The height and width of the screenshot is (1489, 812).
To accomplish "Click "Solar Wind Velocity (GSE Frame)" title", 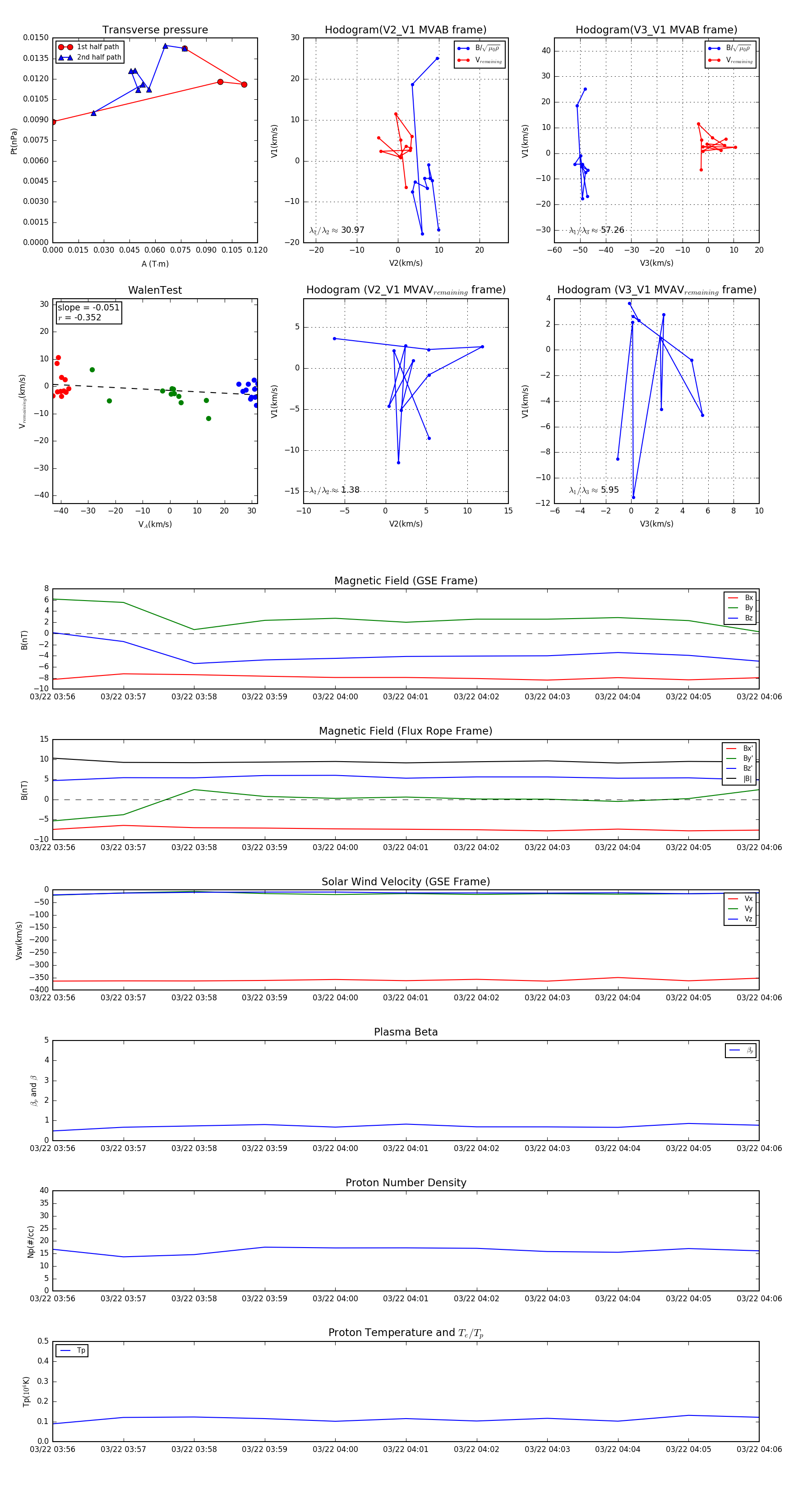I will pos(406,882).
